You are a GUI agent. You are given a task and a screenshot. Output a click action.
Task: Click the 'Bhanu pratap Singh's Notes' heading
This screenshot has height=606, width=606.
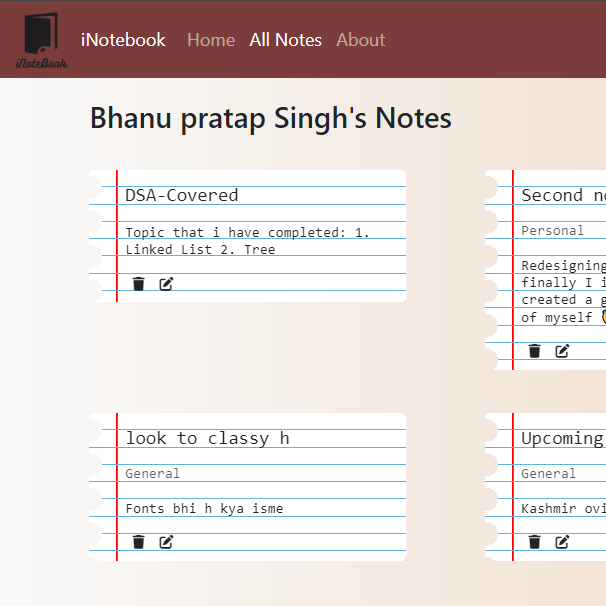[271, 118]
